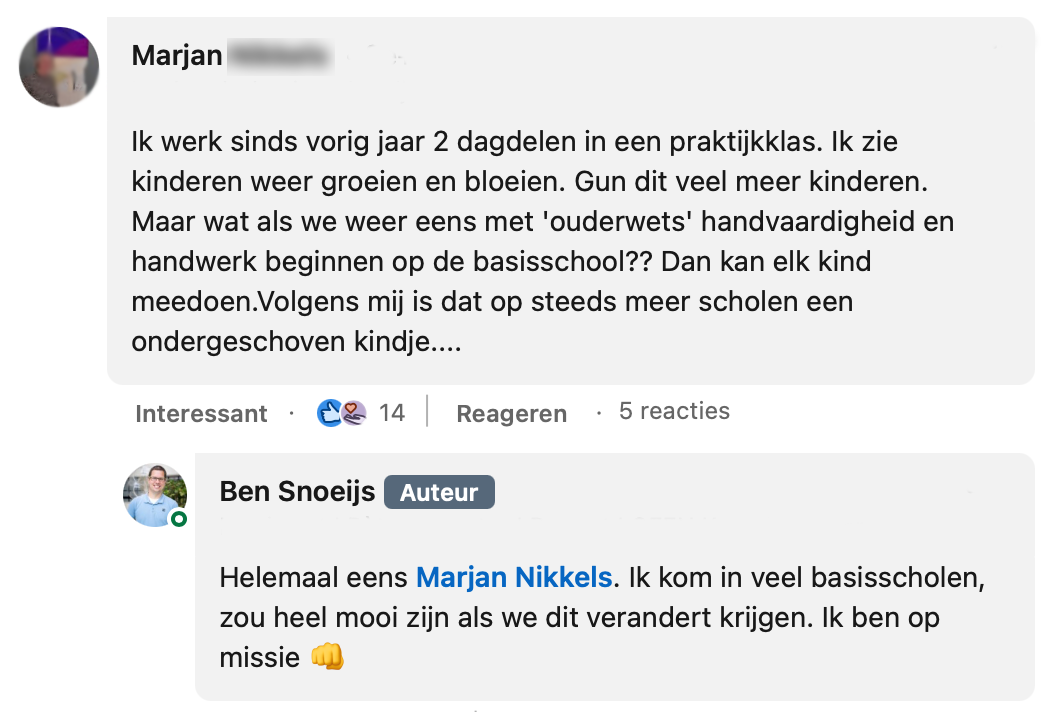Open the reactions count showing 14
The image size is (1052, 712).
point(392,413)
